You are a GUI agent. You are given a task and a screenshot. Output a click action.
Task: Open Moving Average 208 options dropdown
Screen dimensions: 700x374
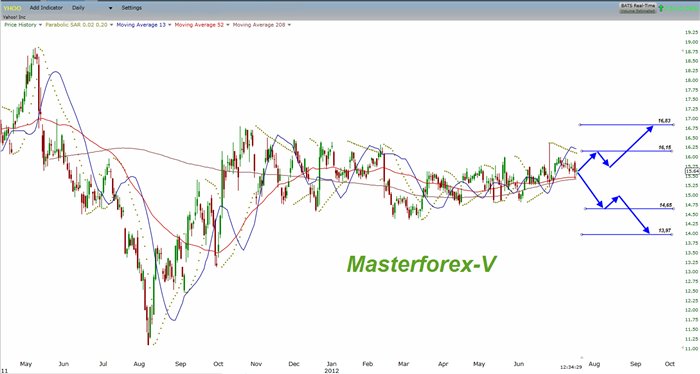pyautogui.click(x=262, y=25)
